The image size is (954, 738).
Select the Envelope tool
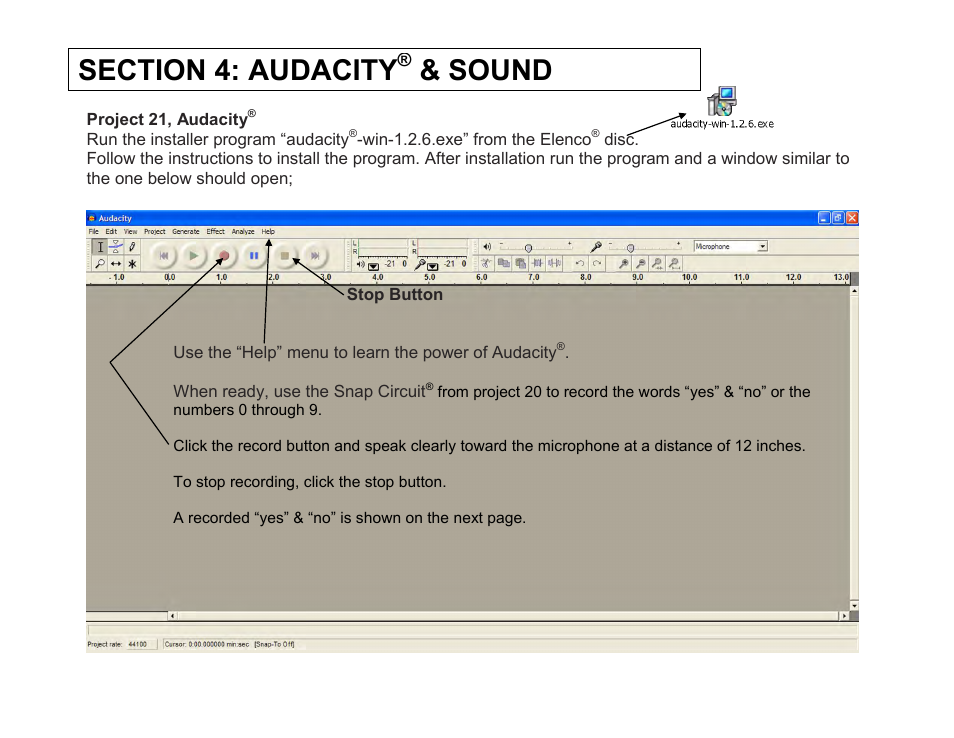point(116,247)
